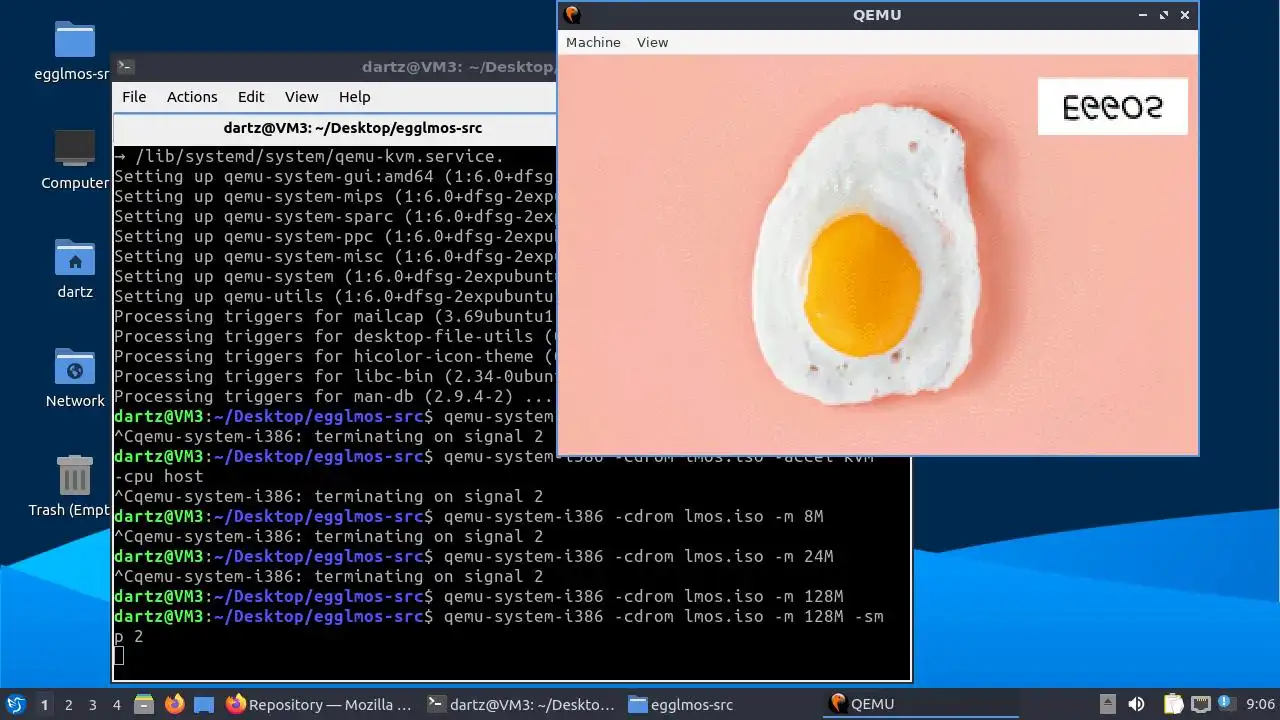Click the QEMU taskbar entry
Screen dimensions: 1280x720
click(922, 704)
